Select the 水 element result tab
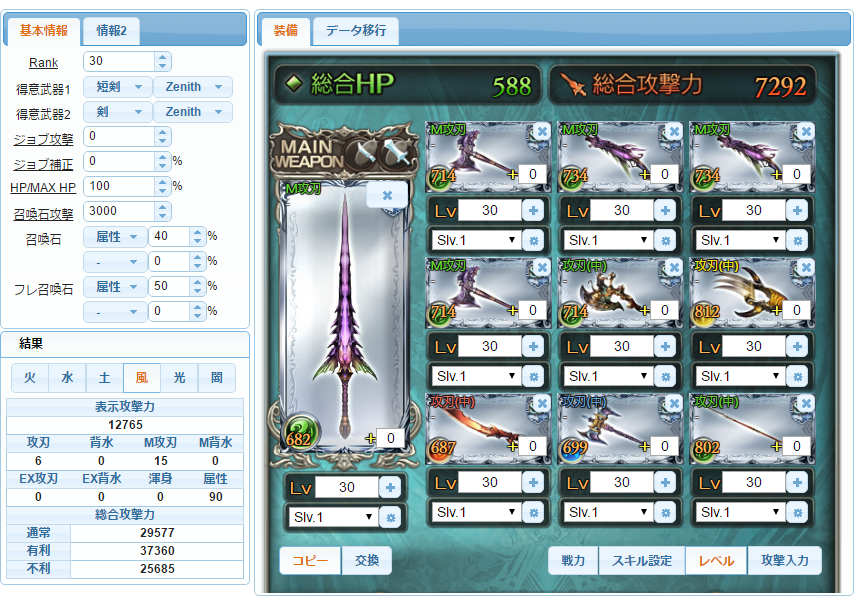857x605 pixels. click(67, 378)
